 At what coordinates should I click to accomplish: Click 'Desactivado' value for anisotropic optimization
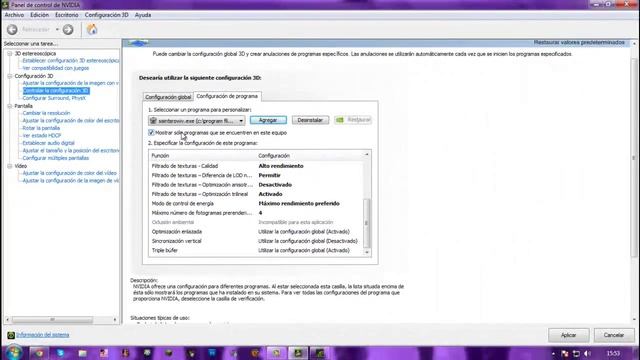(275, 185)
